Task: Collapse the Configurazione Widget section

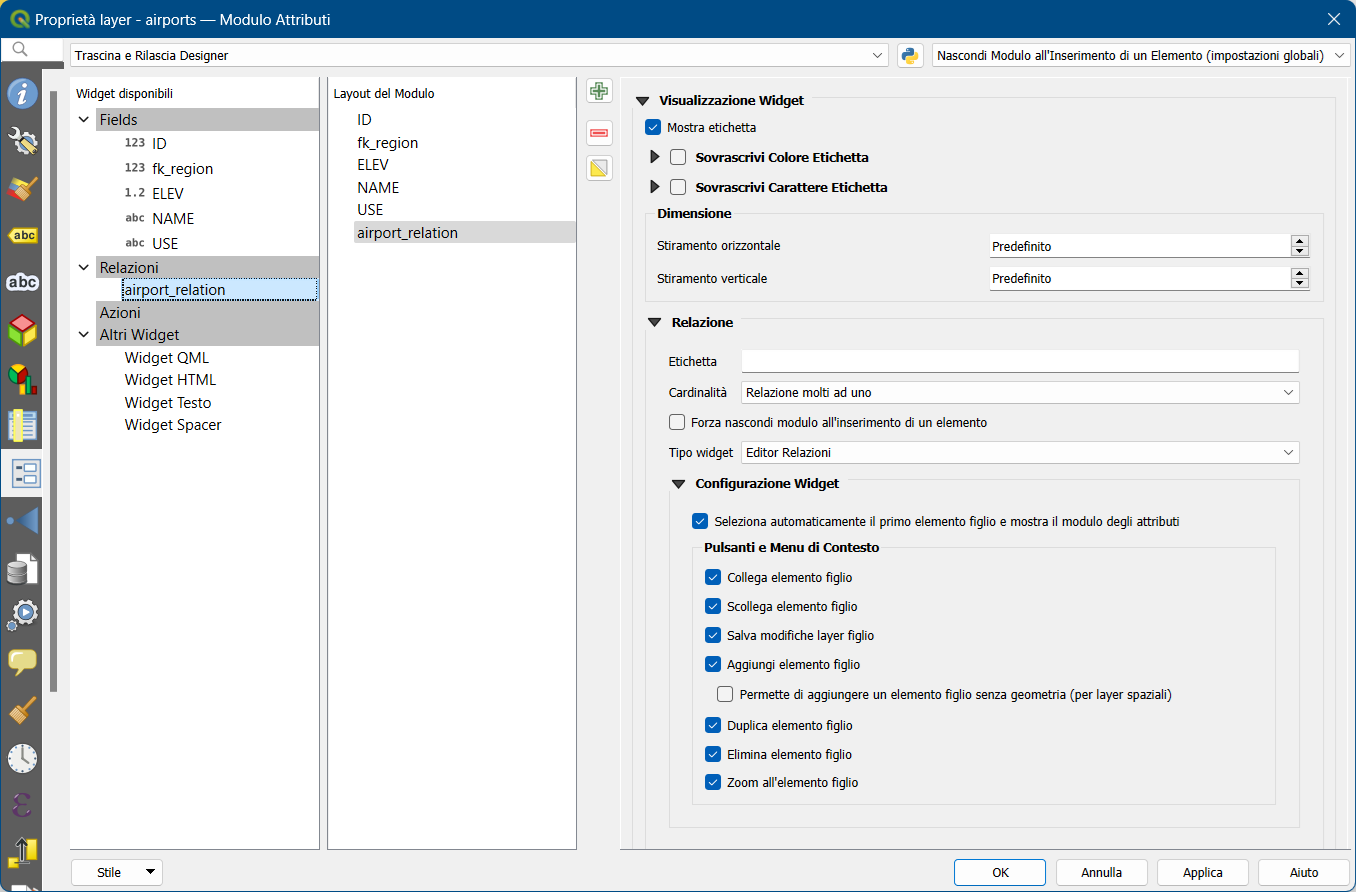Action: pyautogui.click(x=679, y=483)
